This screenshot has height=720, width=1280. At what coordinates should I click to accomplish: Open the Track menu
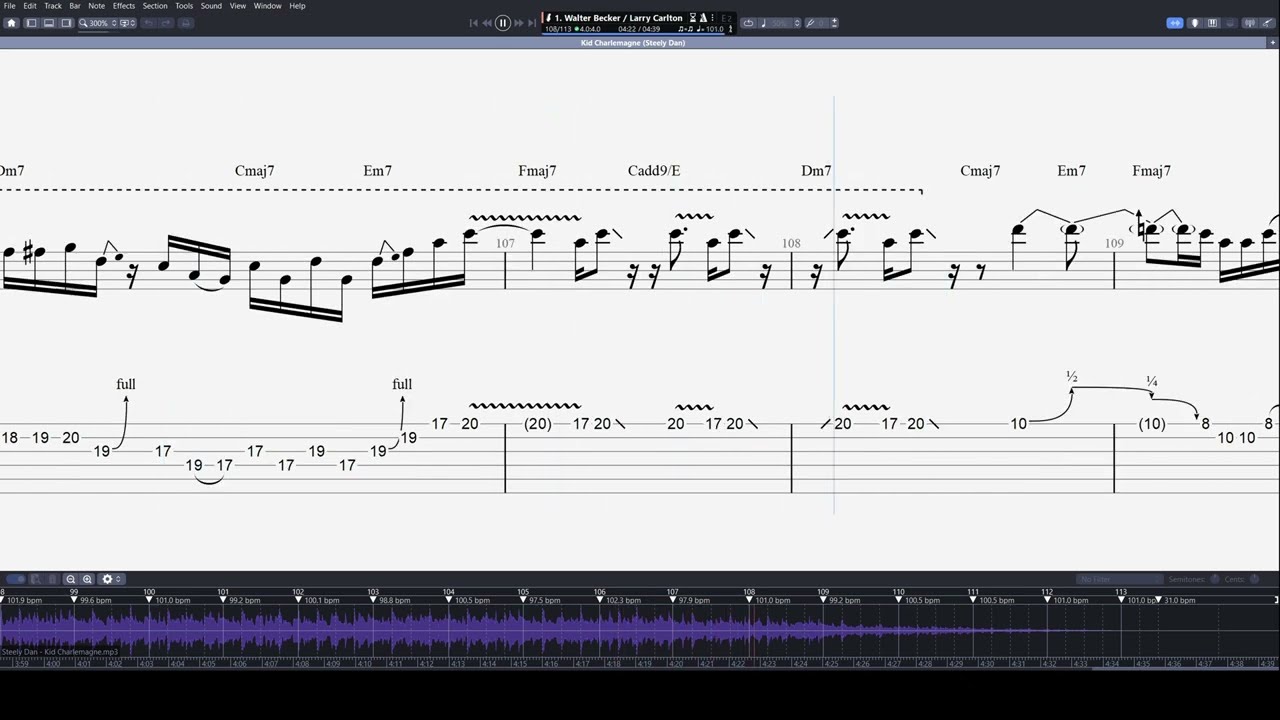(x=53, y=6)
